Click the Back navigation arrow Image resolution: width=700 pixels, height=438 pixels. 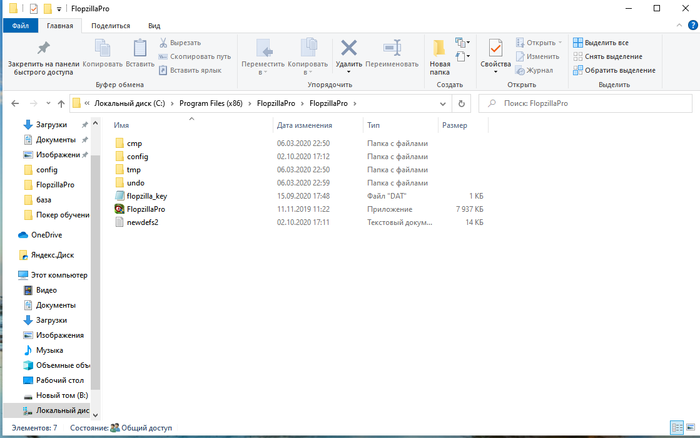point(15,104)
